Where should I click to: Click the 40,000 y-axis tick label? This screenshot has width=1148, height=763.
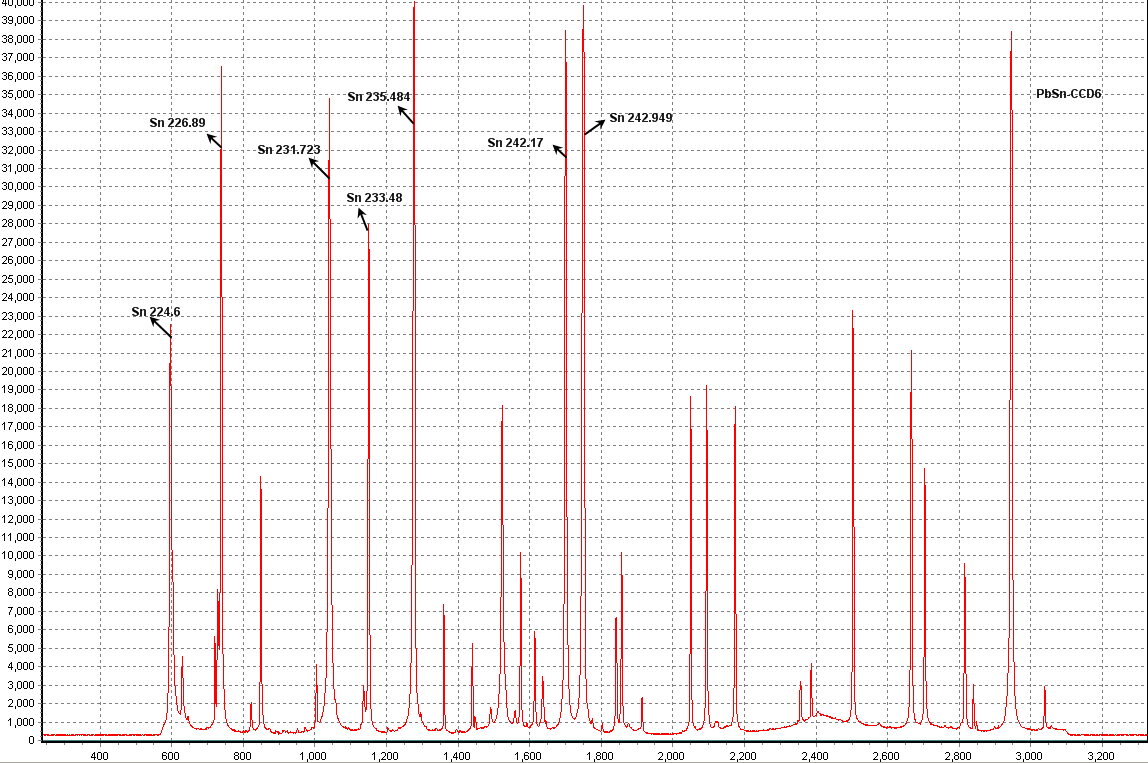(20, 2)
